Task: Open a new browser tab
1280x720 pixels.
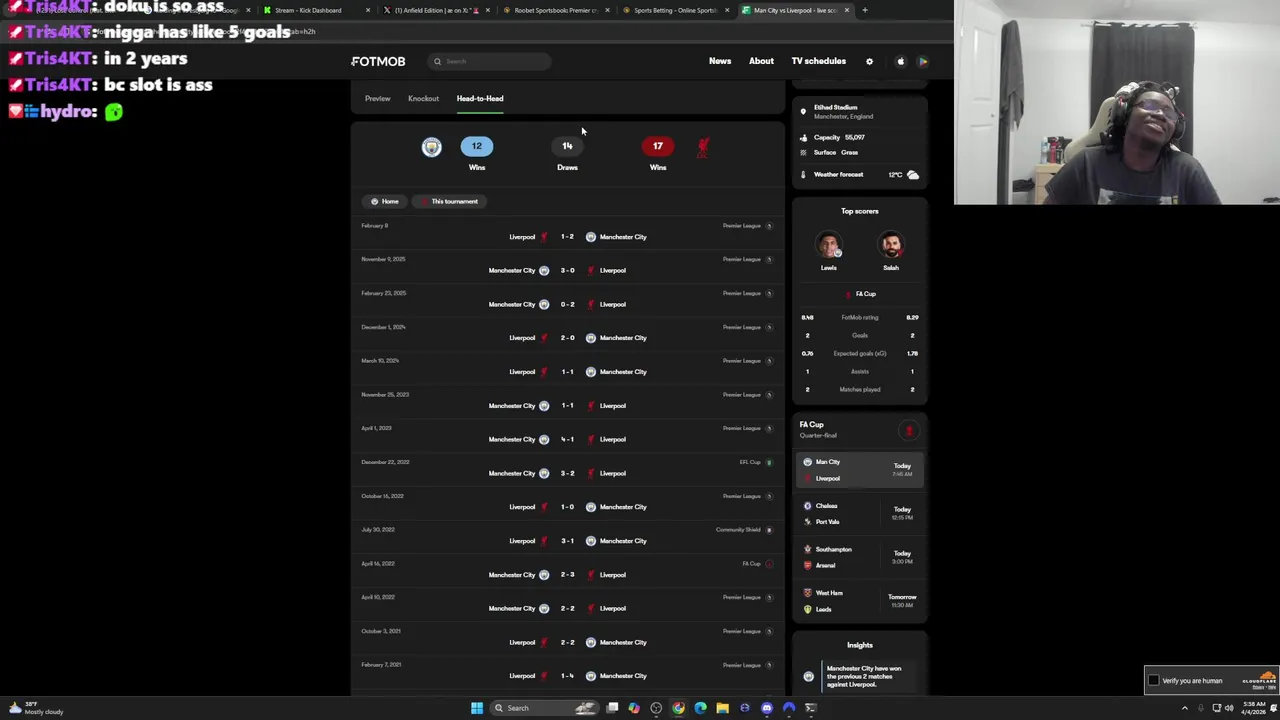Action: [x=865, y=10]
